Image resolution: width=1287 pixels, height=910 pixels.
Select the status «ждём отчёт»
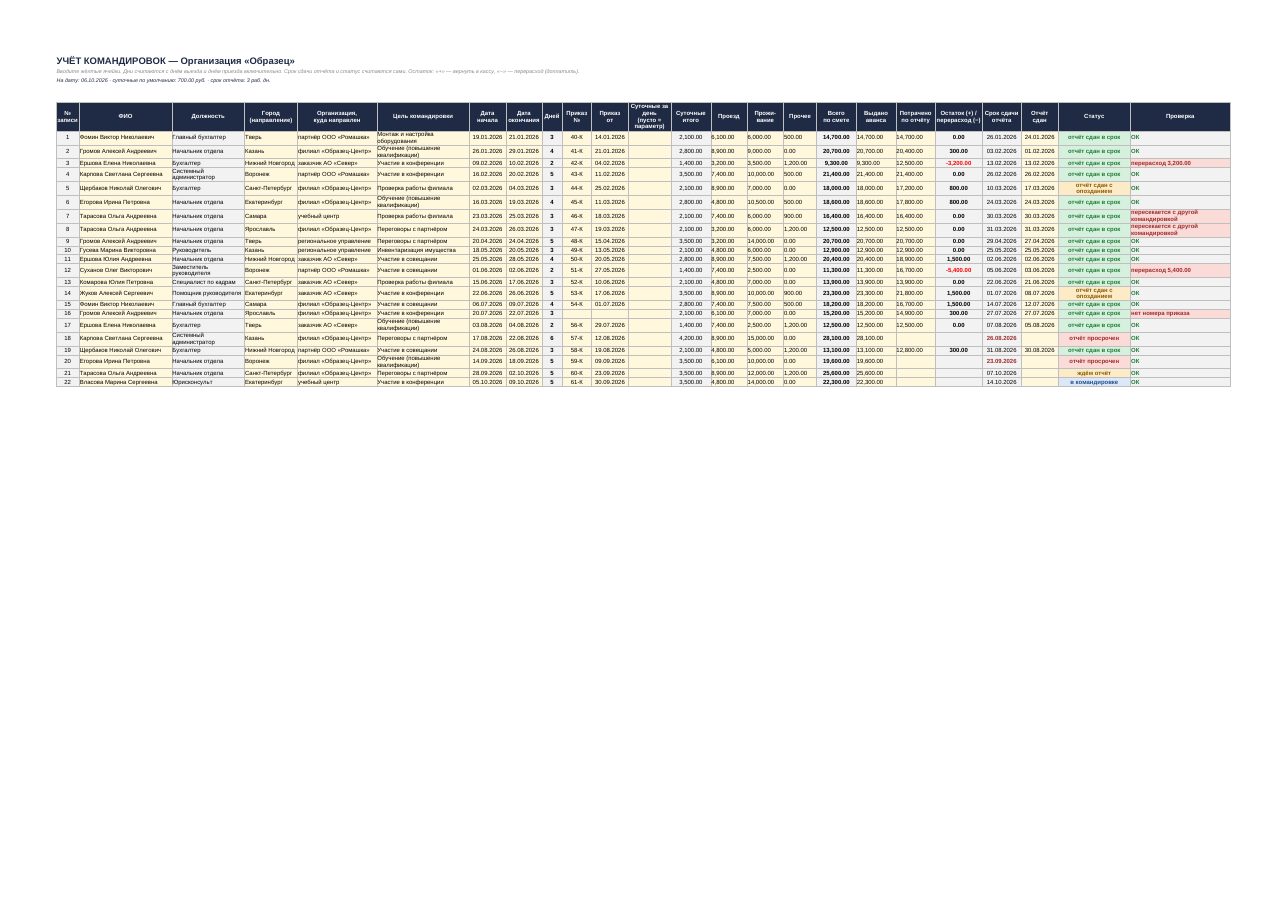[1094, 373]
